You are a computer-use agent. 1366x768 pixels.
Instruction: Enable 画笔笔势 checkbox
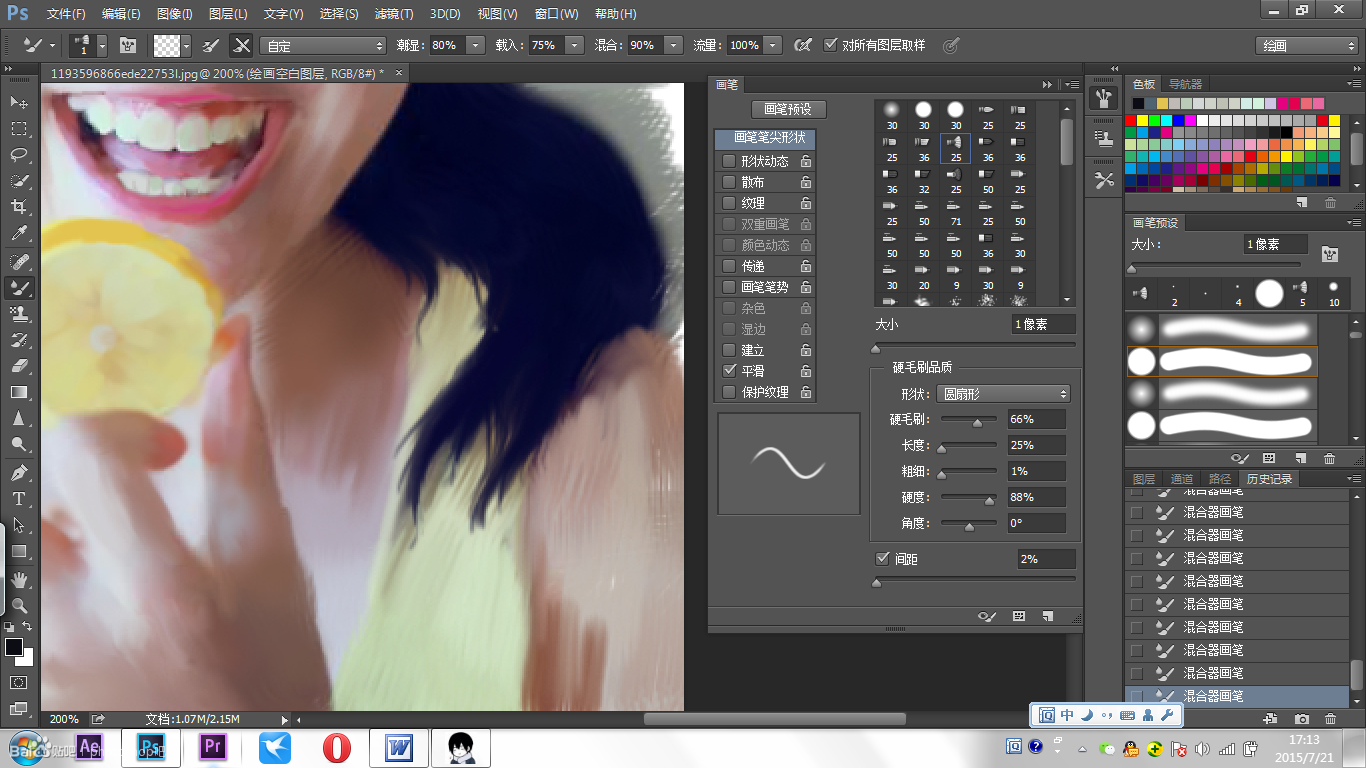pos(729,287)
